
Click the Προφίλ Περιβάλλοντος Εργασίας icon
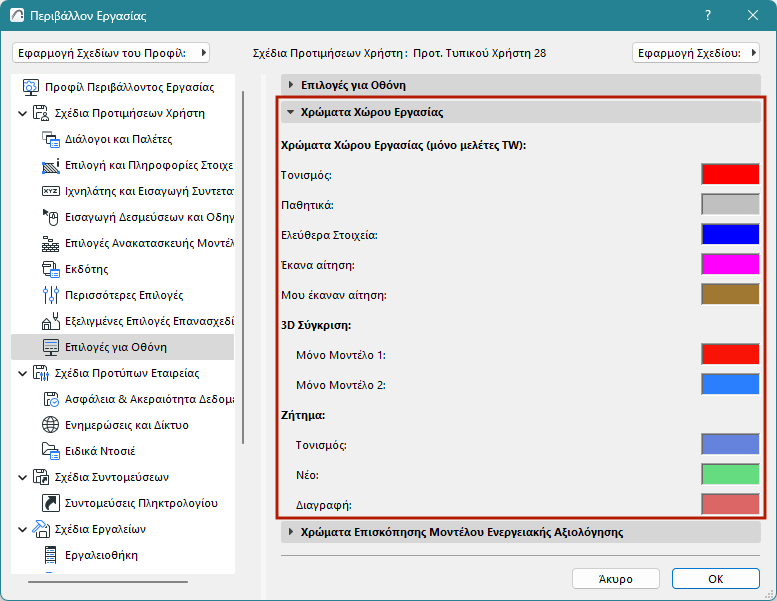[31, 87]
